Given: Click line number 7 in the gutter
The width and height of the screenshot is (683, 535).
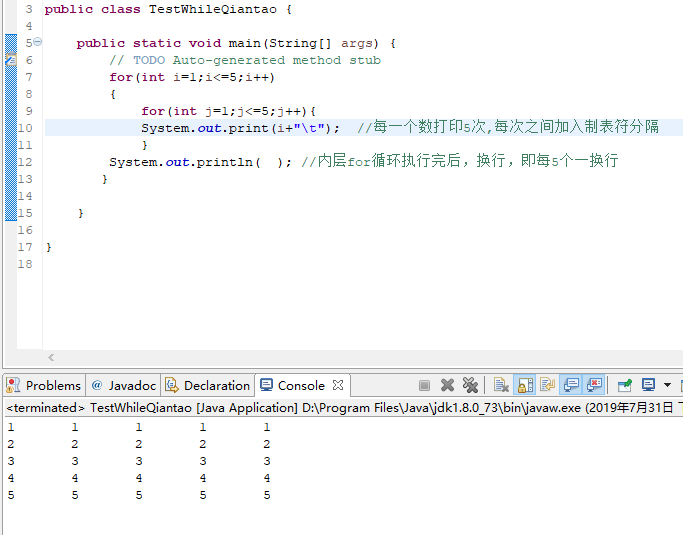Looking at the screenshot, I should 29,77.
